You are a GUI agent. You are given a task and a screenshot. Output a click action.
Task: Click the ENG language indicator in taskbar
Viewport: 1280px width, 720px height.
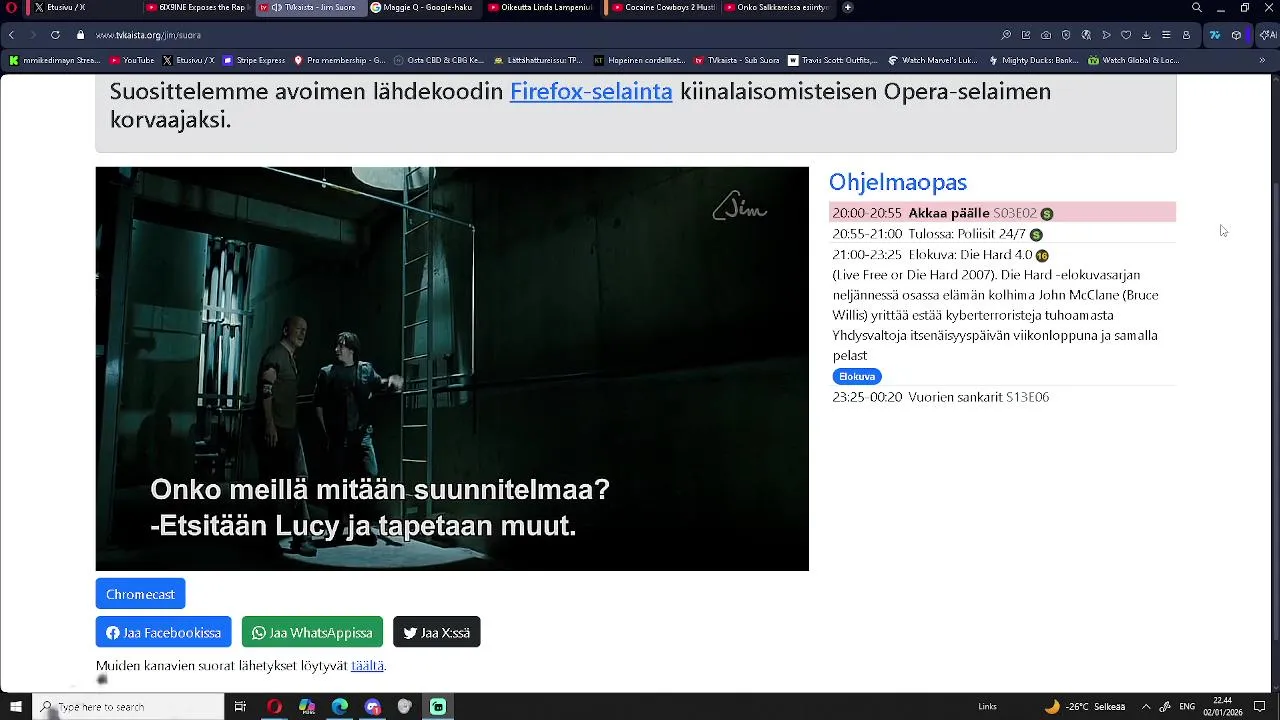point(1187,707)
